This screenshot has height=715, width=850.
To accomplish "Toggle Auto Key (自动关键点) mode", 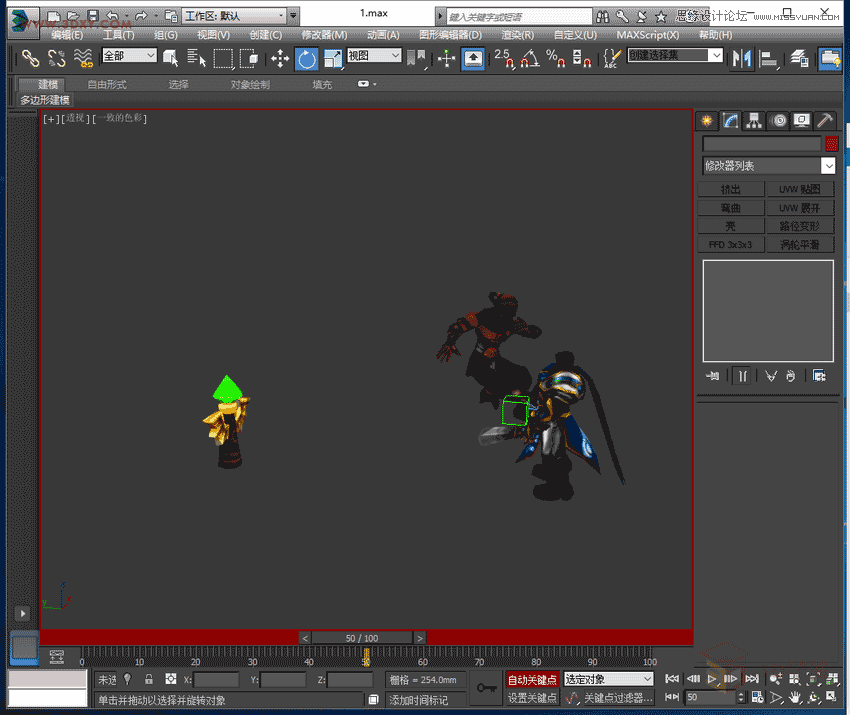I will [532, 680].
